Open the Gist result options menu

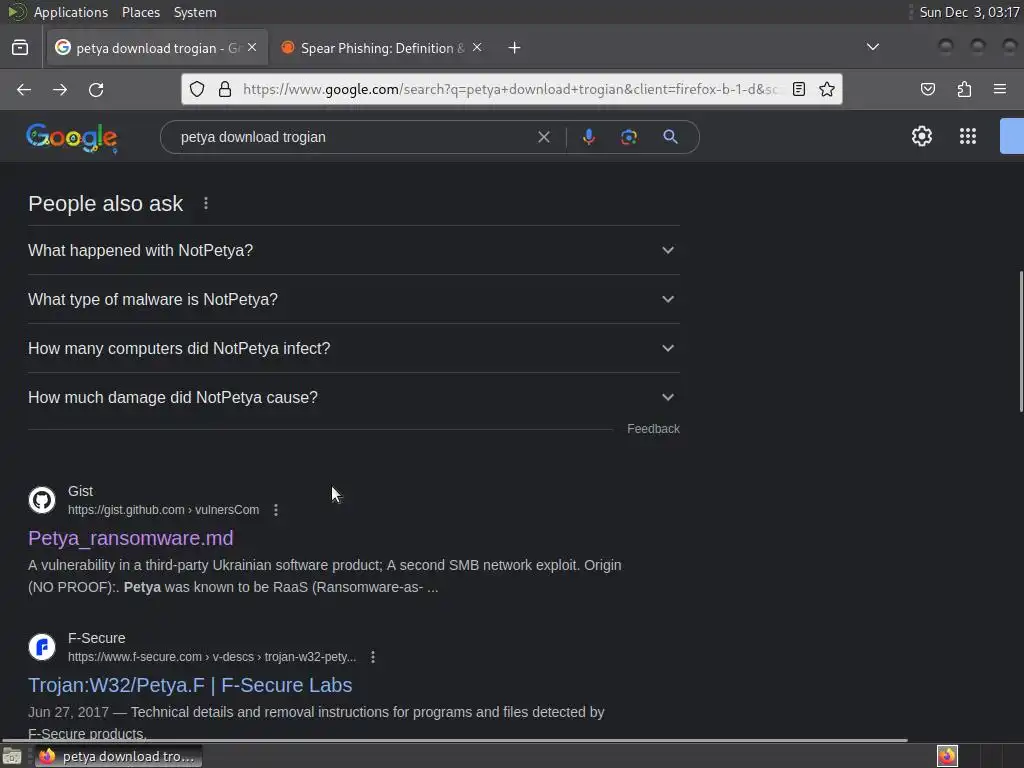[x=276, y=510]
